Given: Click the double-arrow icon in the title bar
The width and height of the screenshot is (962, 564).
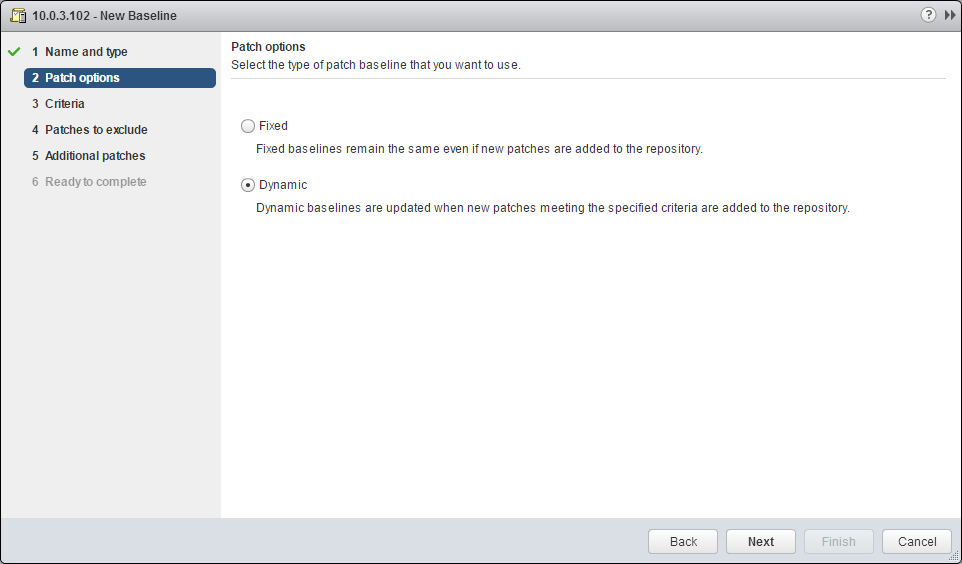Looking at the screenshot, I should pos(950,15).
